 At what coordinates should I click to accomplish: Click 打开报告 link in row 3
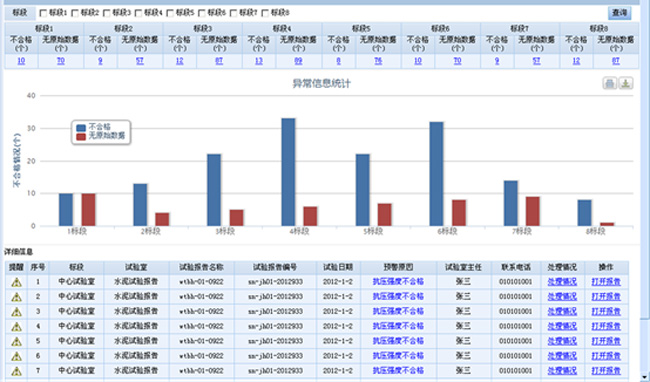(x=606, y=312)
